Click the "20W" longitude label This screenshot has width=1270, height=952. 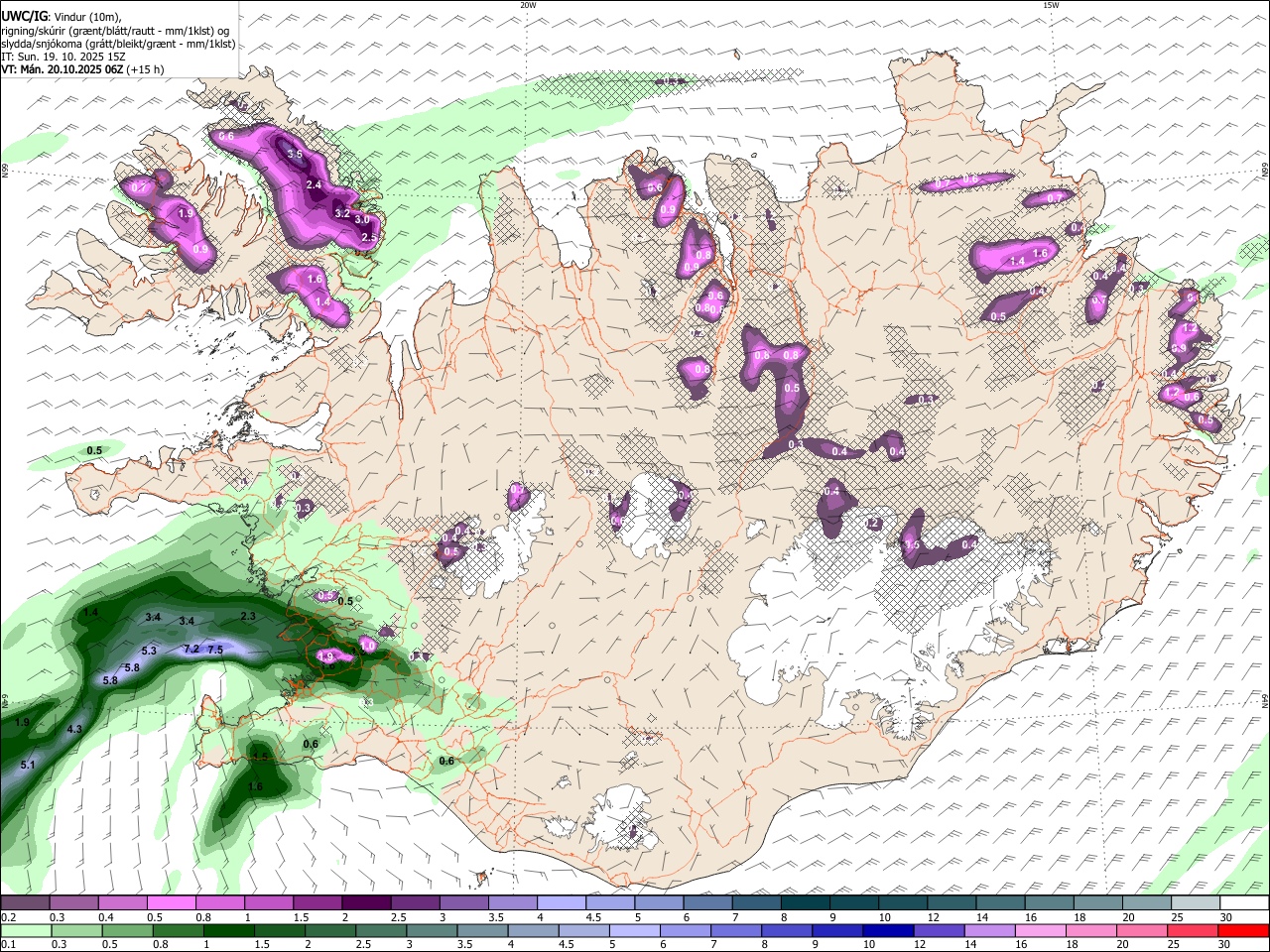[x=528, y=5]
